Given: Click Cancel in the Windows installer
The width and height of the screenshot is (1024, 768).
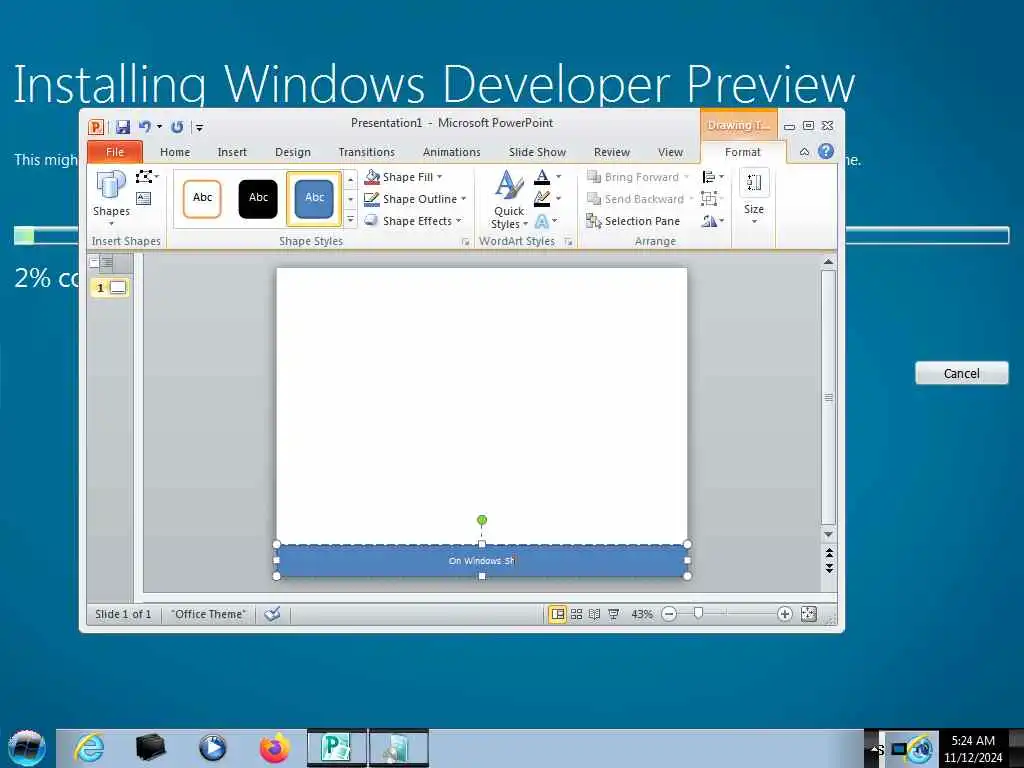Looking at the screenshot, I should point(961,374).
